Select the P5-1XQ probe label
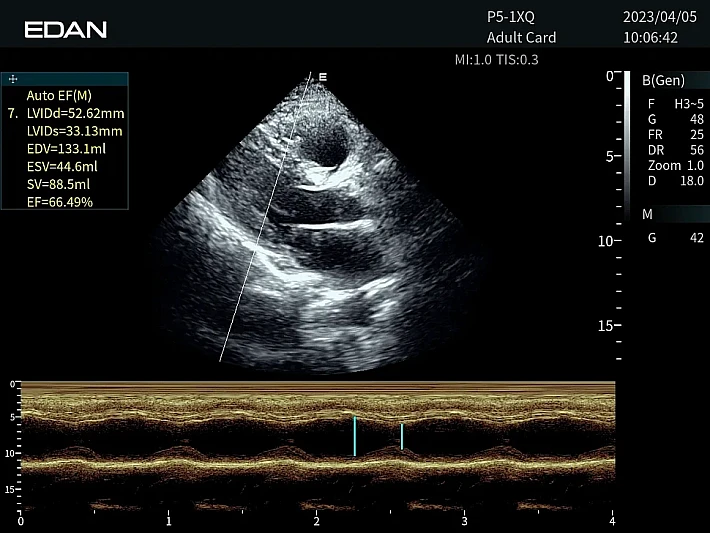The height and width of the screenshot is (533, 710). [x=512, y=18]
